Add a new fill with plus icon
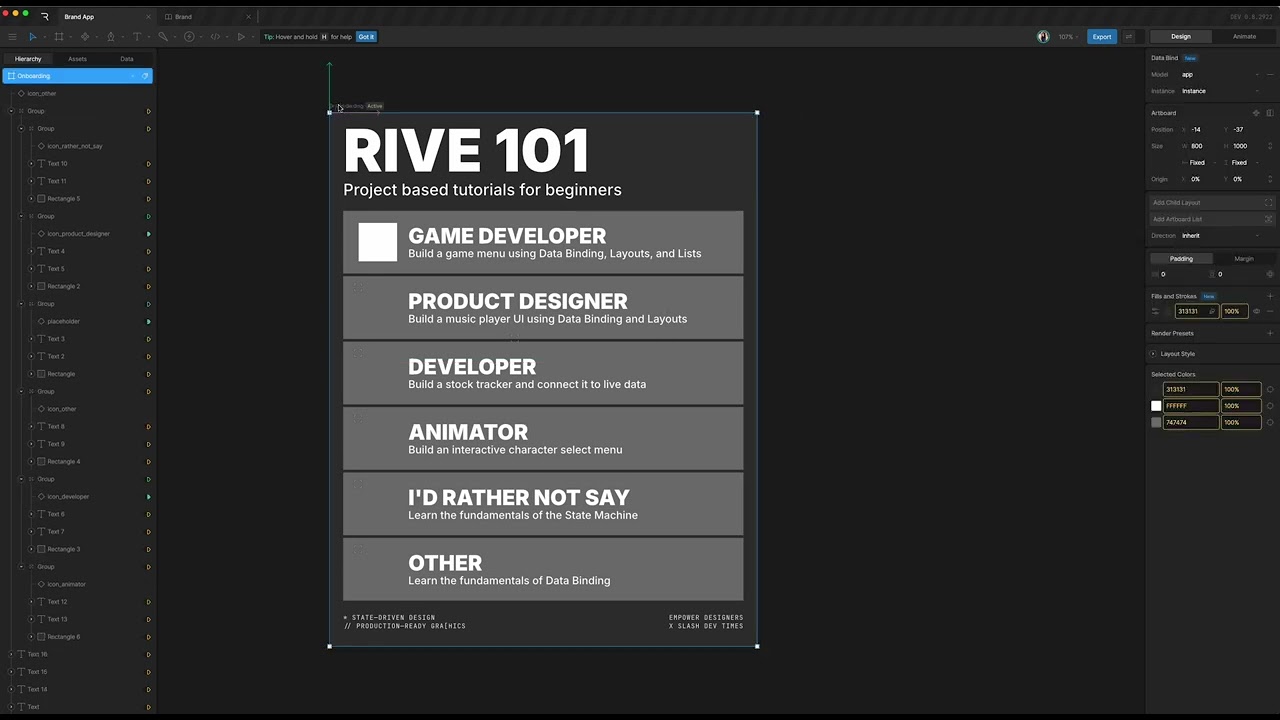Image resolution: width=1280 pixels, height=720 pixels. click(x=1270, y=296)
